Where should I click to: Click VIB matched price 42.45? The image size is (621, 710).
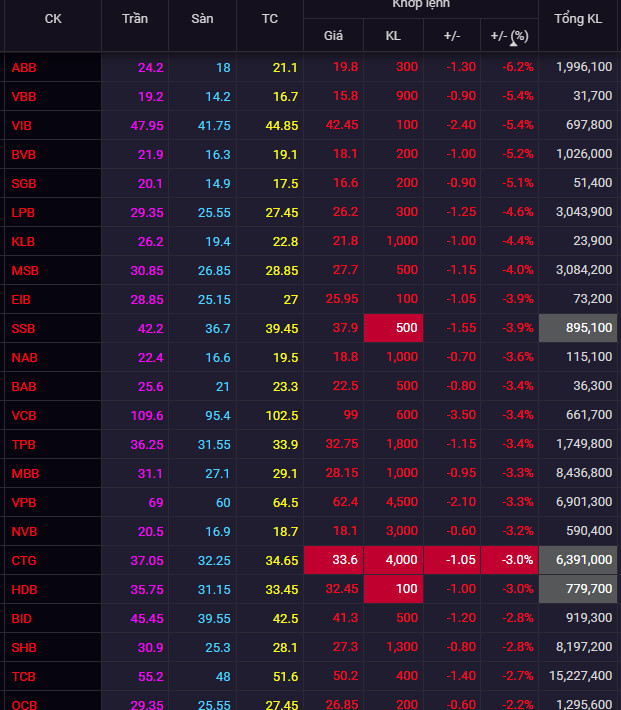342,125
